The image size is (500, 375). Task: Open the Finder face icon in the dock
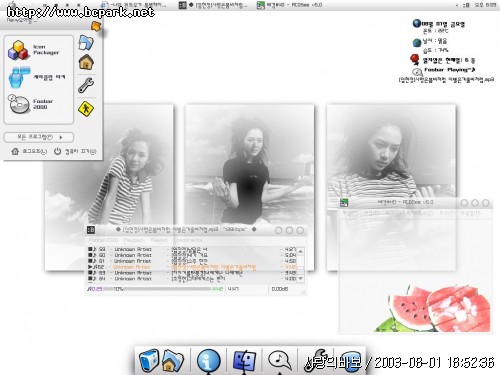point(244,360)
